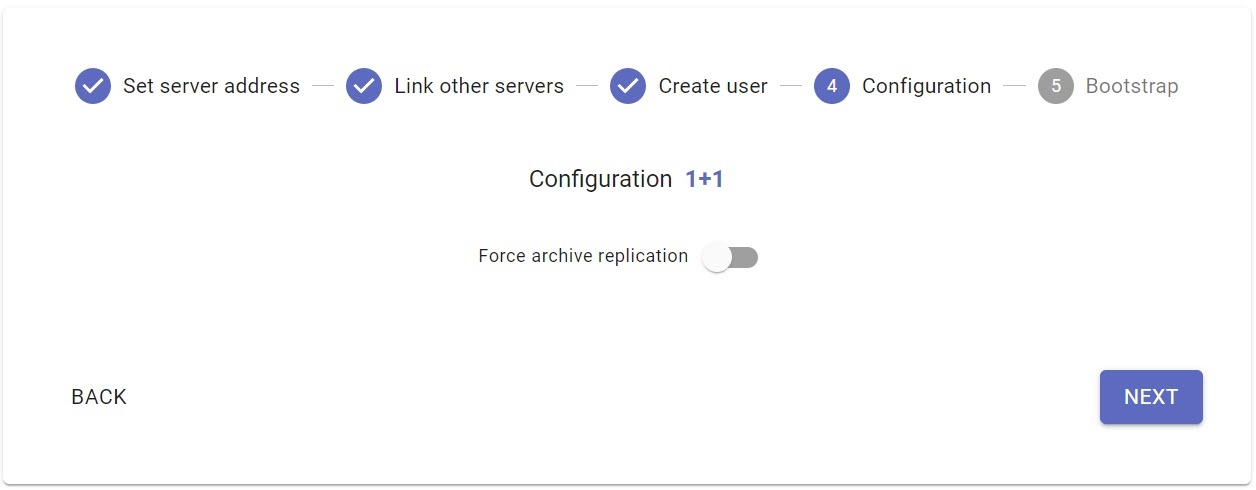Toggle the Force archive replication switch
Screen dimensions: 1256x490
[730, 258]
